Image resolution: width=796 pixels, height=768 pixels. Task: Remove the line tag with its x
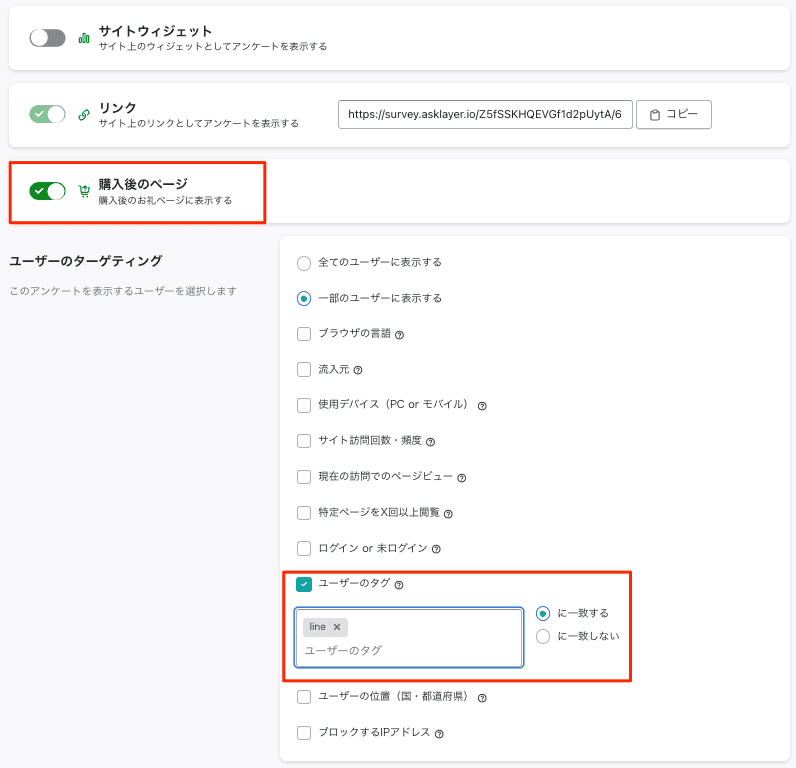[x=337, y=627]
